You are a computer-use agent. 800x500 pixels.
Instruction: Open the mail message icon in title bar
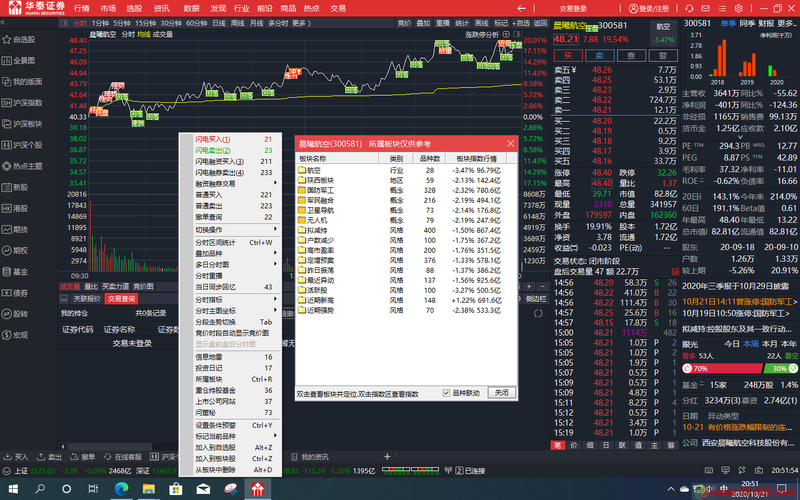click(x=706, y=8)
